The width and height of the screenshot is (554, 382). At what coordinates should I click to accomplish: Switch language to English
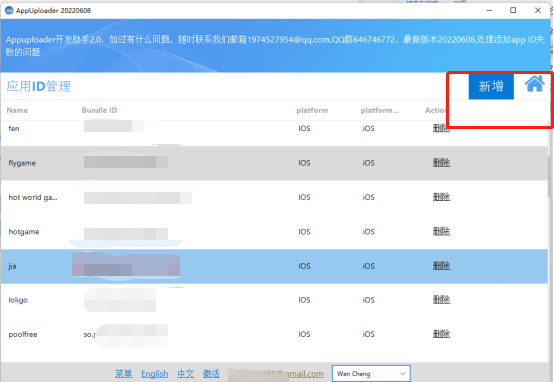pos(154,374)
